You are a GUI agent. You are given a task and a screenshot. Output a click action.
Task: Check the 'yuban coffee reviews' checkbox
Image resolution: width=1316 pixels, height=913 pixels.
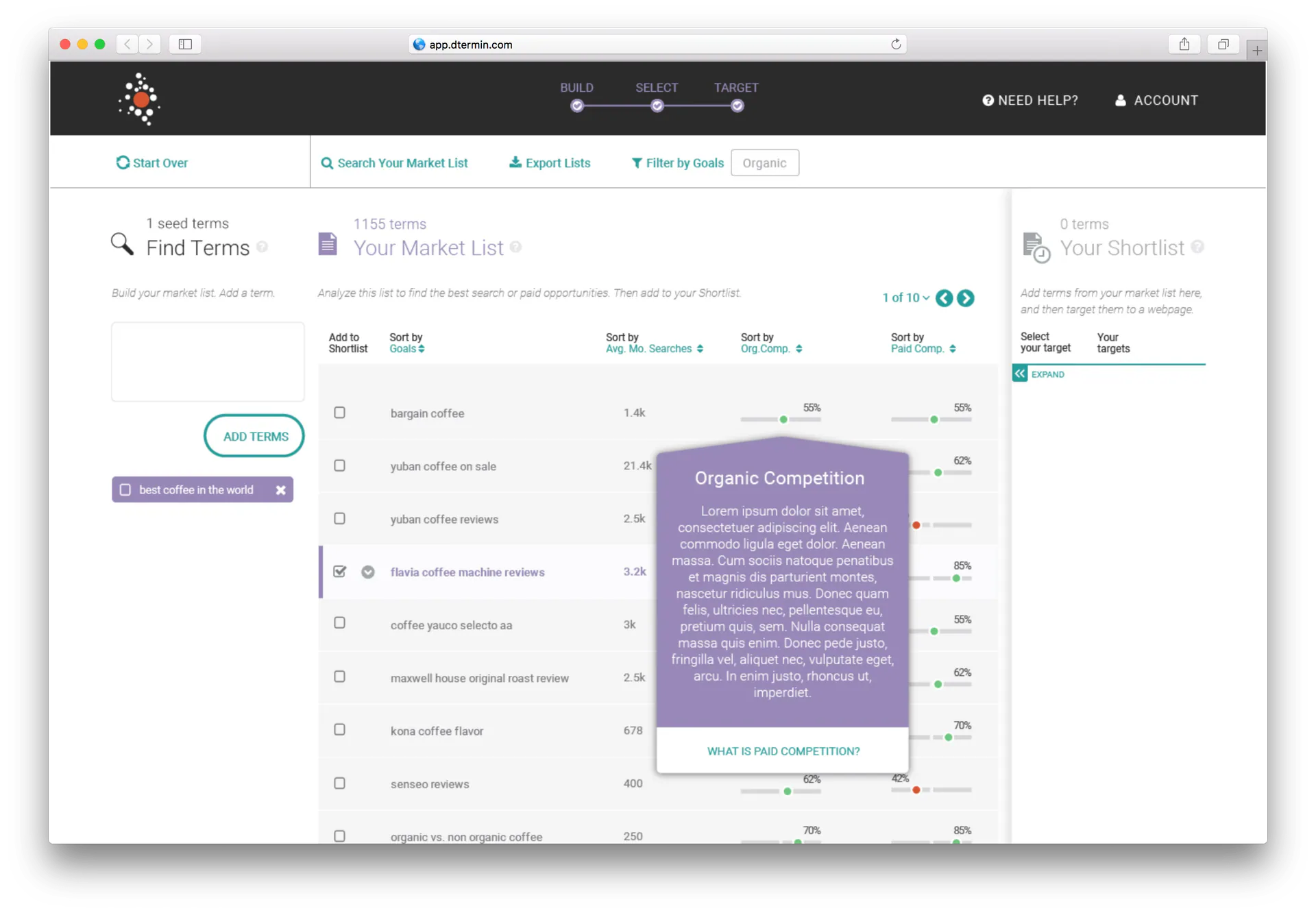(x=339, y=518)
